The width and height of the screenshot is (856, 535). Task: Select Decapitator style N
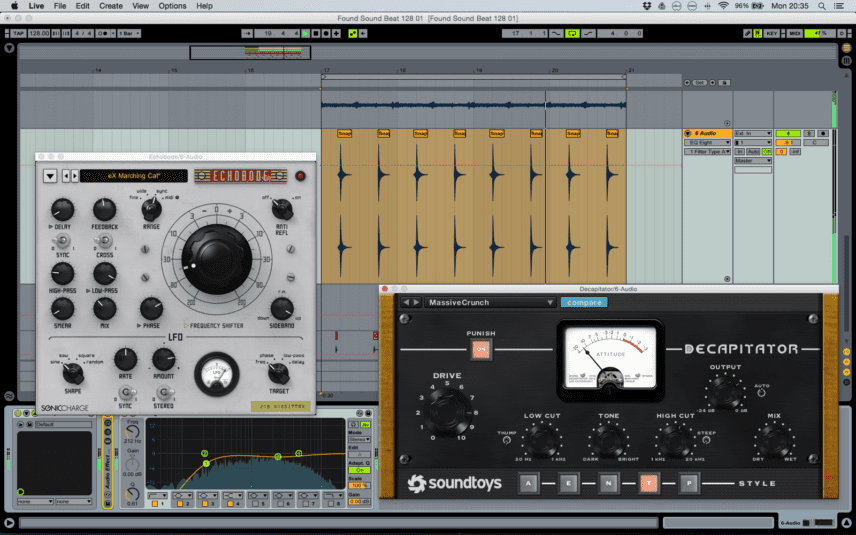point(608,483)
